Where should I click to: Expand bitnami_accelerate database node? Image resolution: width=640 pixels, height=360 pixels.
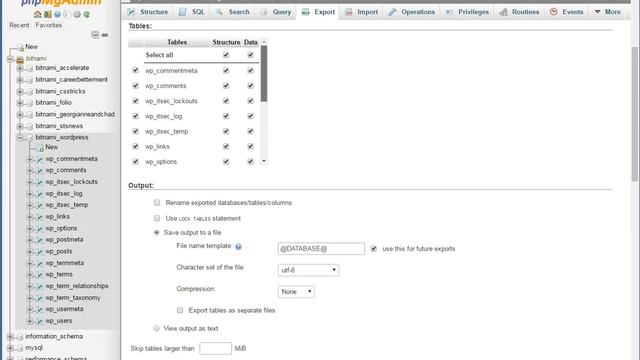coord(20,68)
